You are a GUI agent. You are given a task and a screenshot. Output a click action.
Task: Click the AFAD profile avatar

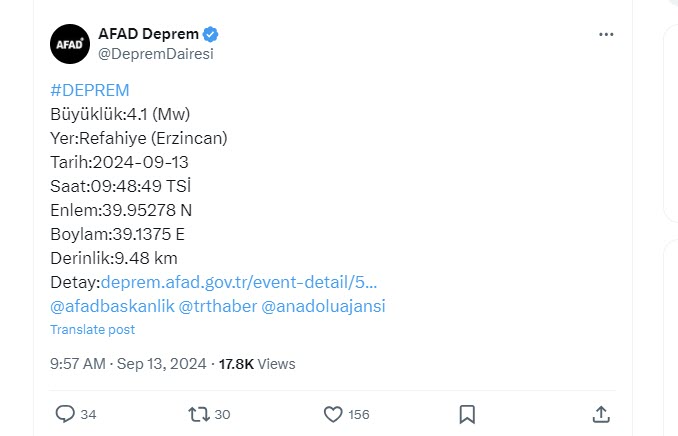click(x=70, y=43)
